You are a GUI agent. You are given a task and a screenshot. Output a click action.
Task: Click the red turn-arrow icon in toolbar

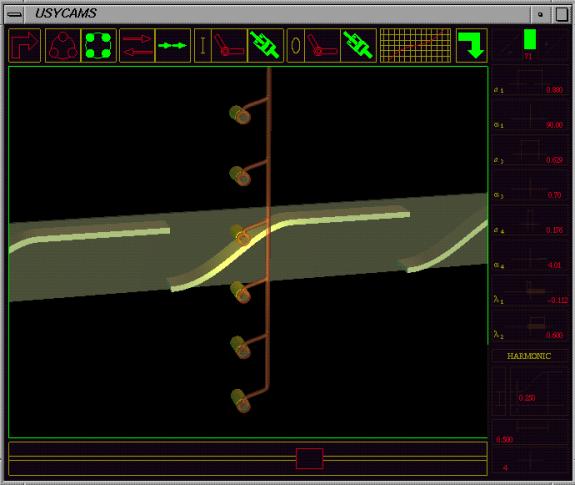(25, 45)
